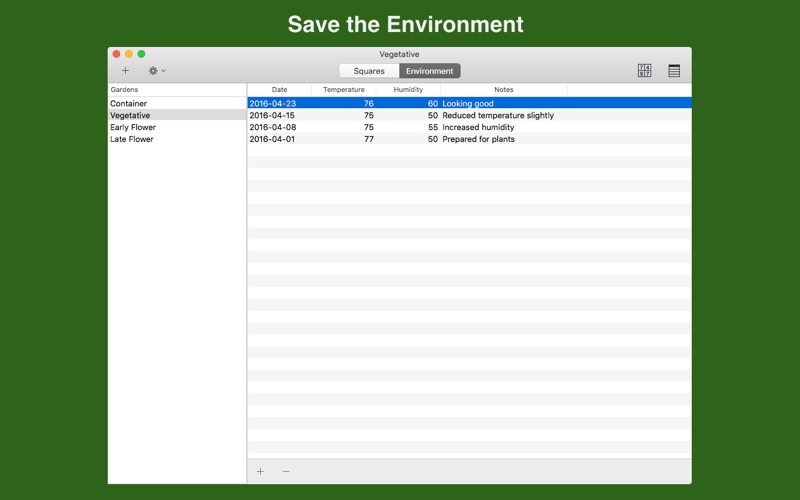Click the Notes column header

[504, 89]
